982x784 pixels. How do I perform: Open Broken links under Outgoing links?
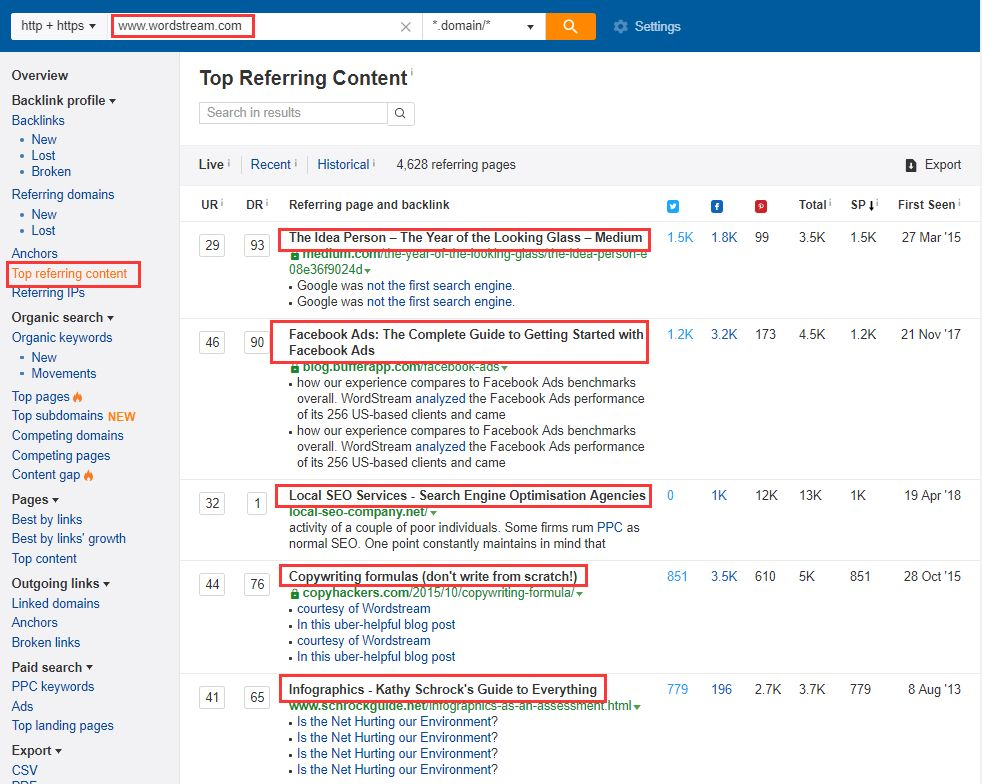pos(46,642)
